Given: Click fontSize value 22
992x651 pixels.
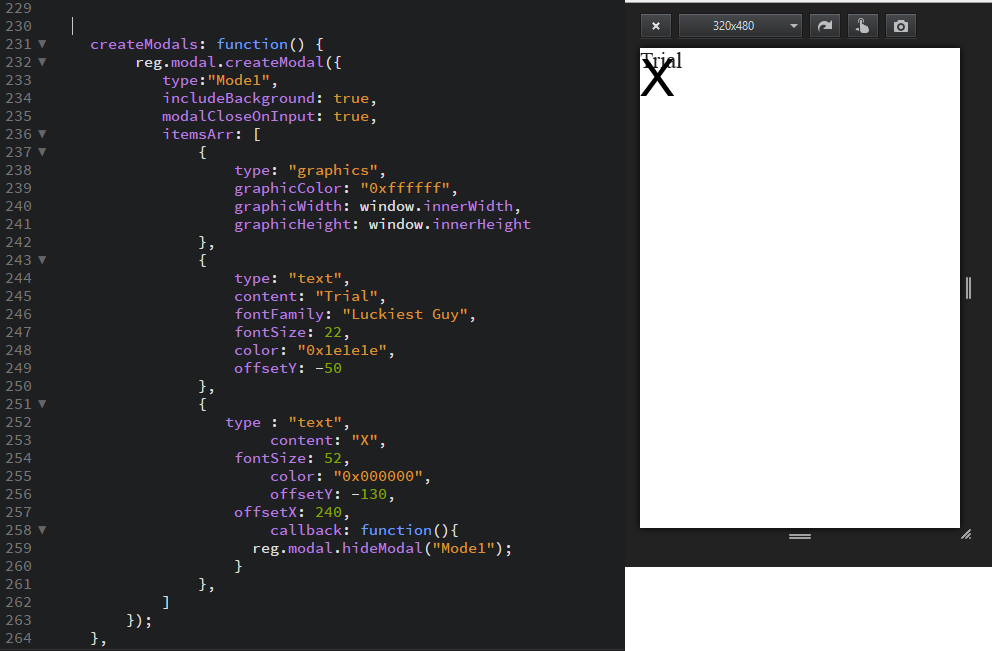Looking at the screenshot, I should 333,332.
